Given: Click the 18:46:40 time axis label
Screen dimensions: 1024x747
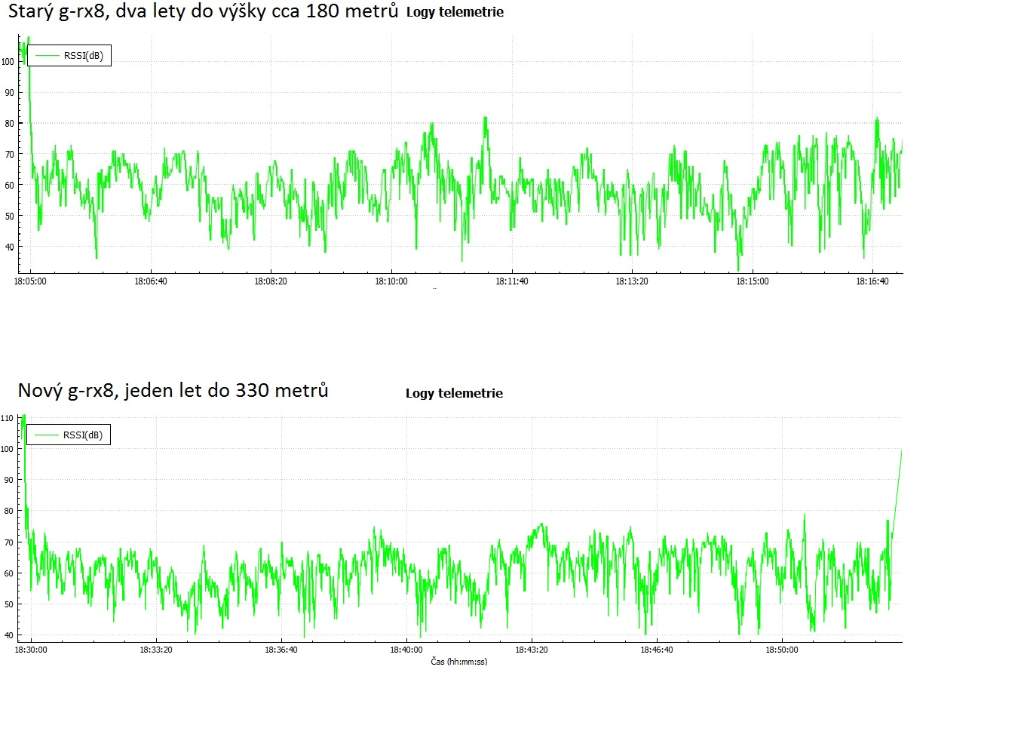Looking at the screenshot, I should [657, 650].
